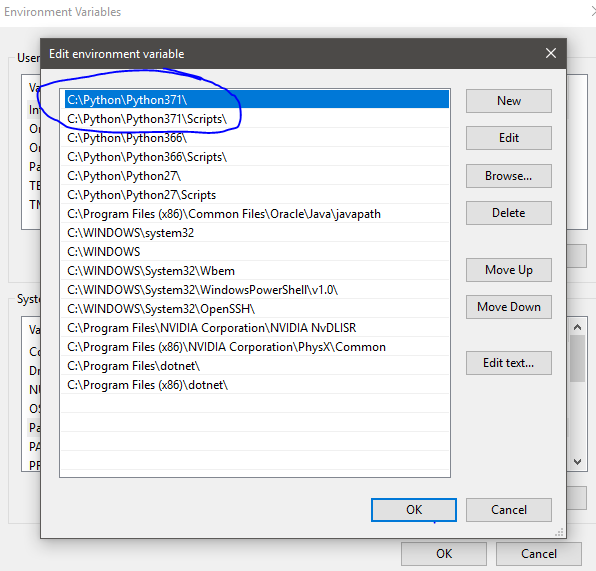Select the NVIDIA PhysX Common path

[x=255, y=347]
